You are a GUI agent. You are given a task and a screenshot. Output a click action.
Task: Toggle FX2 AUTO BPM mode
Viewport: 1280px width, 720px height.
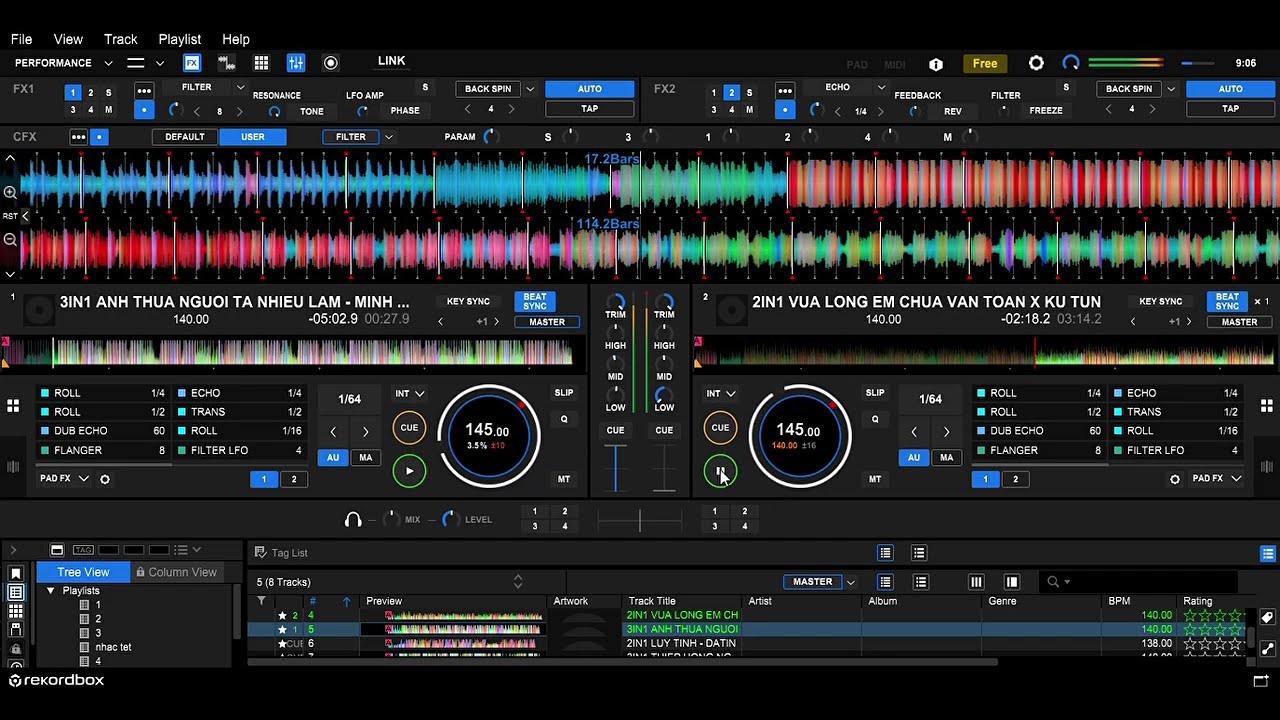tap(1230, 89)
